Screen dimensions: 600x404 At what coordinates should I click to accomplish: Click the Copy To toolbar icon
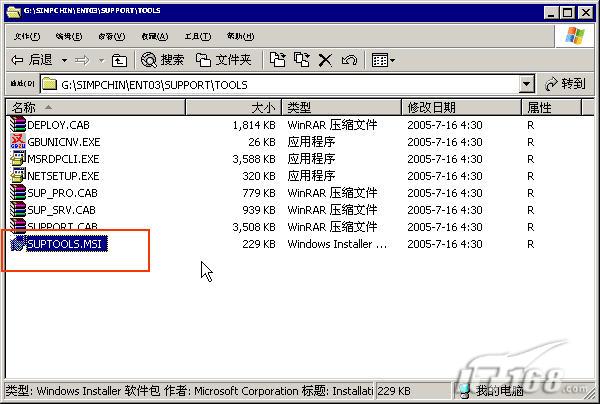point(301,60)
